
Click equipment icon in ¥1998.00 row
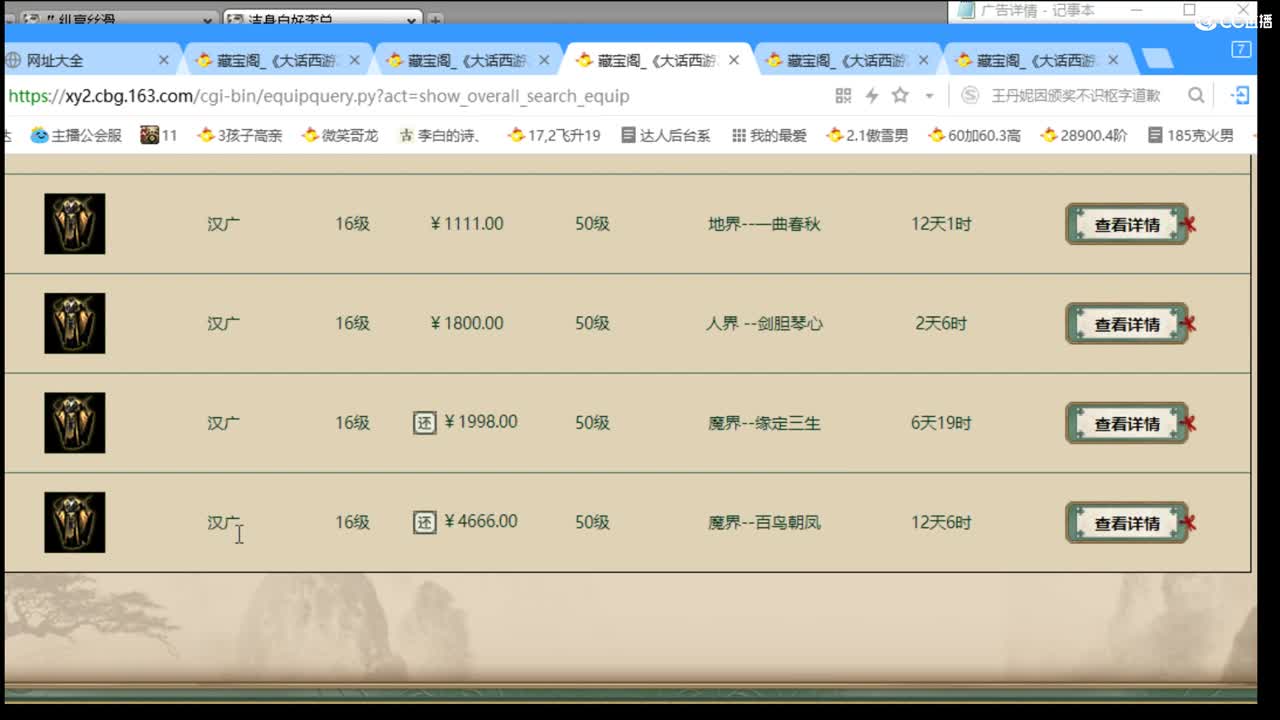pos(74,422)
